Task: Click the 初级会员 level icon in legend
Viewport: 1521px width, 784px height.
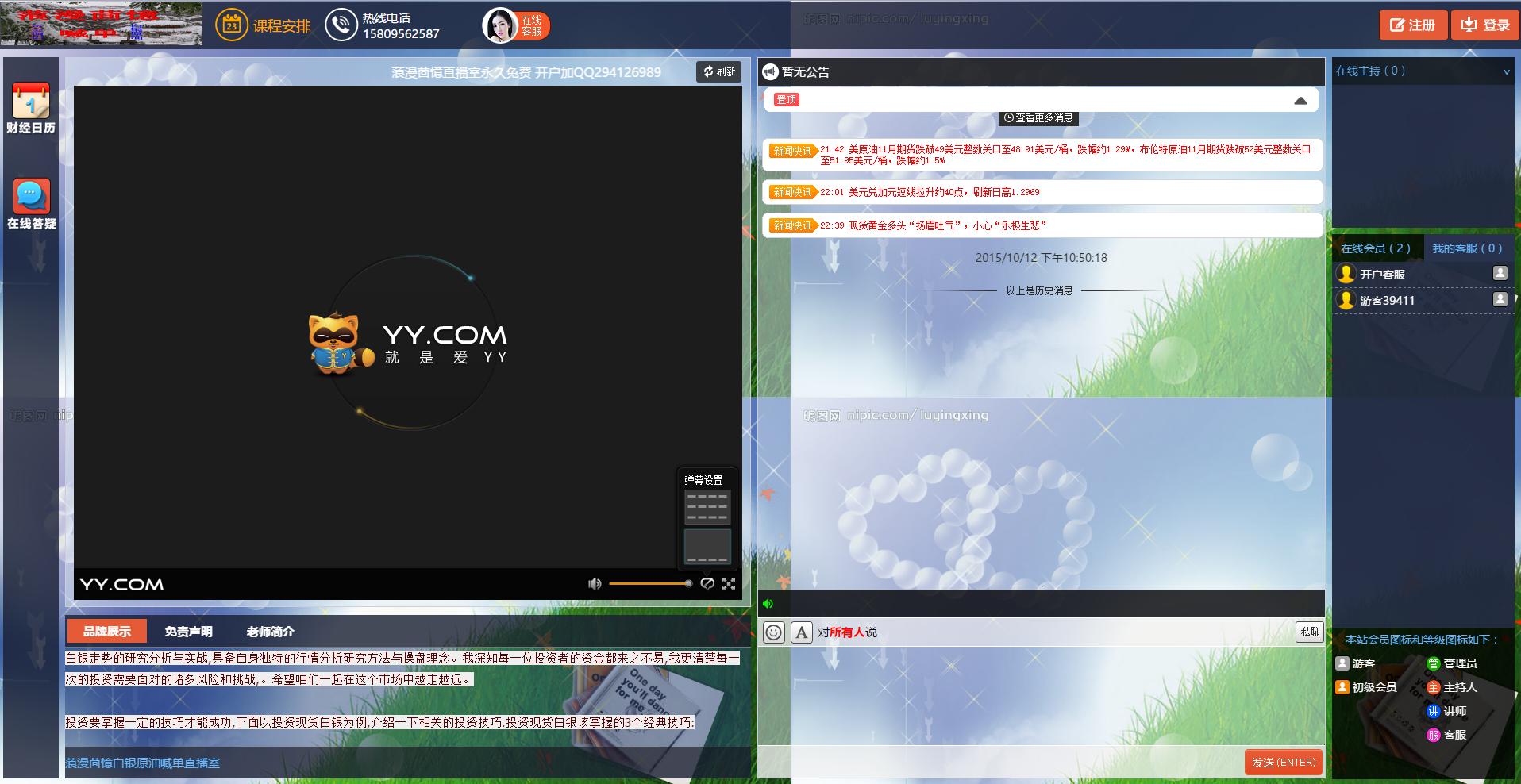Action: [x=1342, y=687]
